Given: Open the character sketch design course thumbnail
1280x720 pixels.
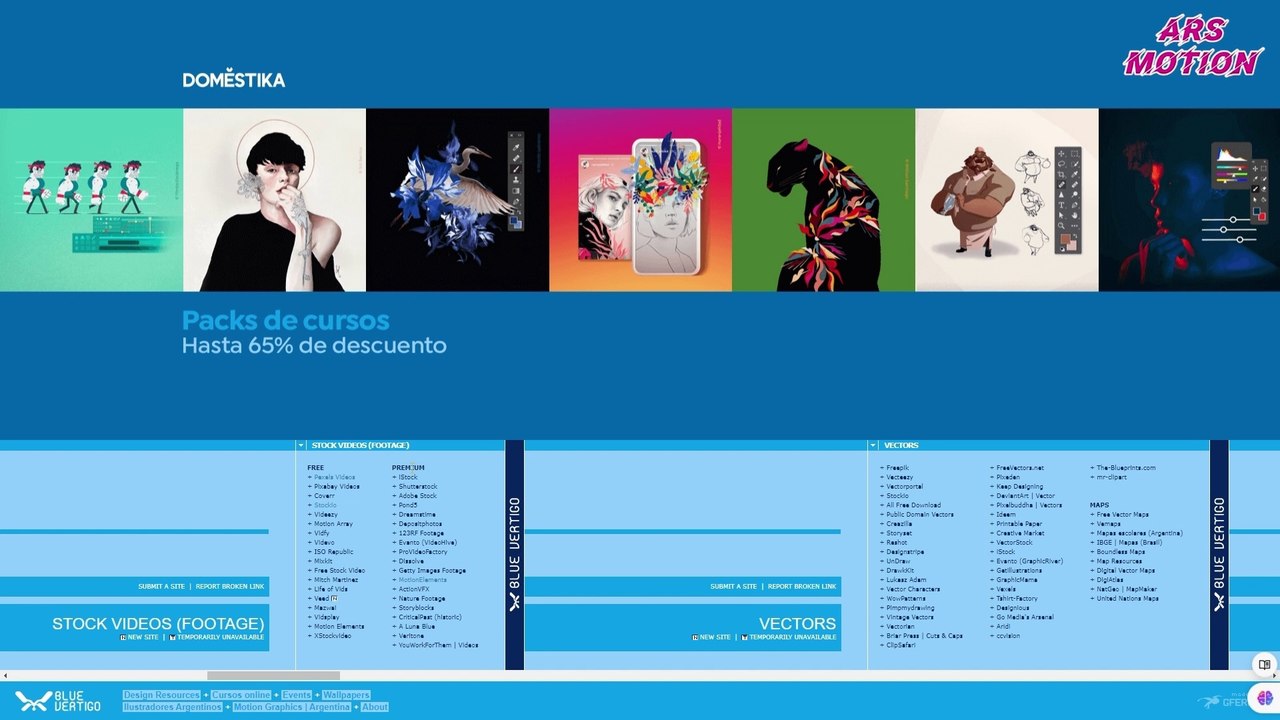Looking at the screenshot, I should point(1006,200).
